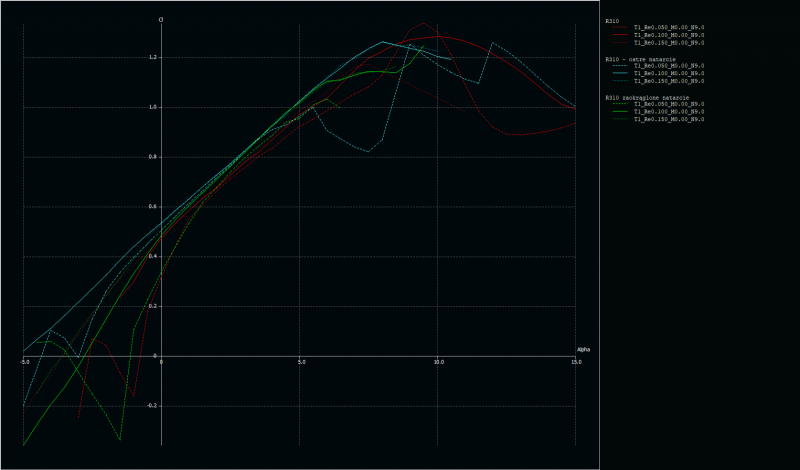This screenshot has height=470, width=800.
Task: Pick the Re0.150 polar label under R310
Action: tap(669, 43)
